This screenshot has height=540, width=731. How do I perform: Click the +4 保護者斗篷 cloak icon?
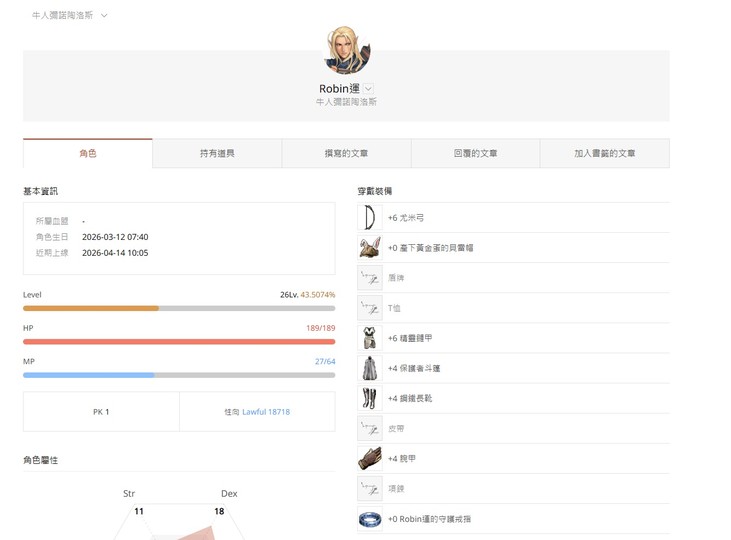pyautogui.click(x=369, y=368)
